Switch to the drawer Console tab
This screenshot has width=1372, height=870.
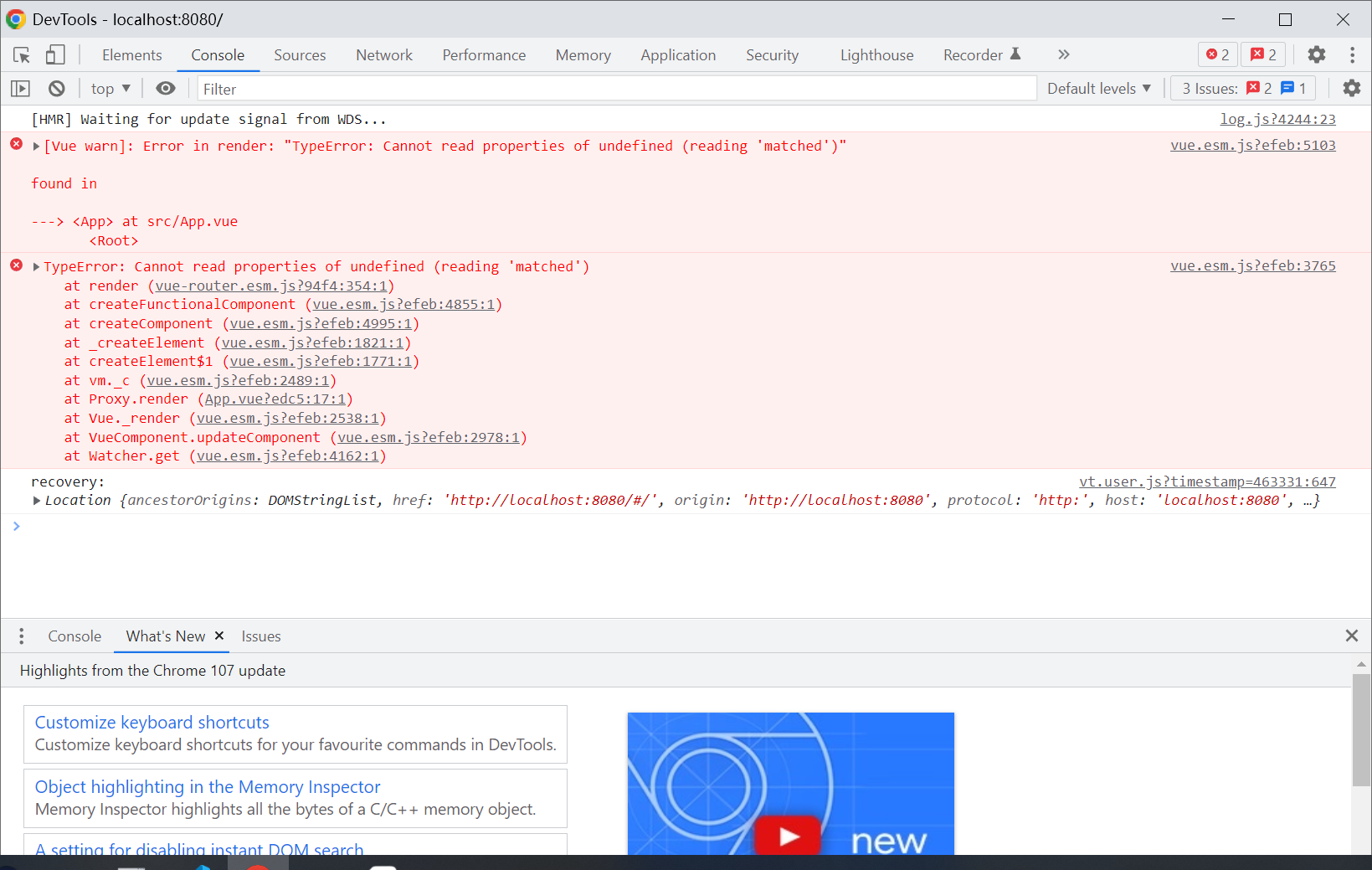coord(75,636)
